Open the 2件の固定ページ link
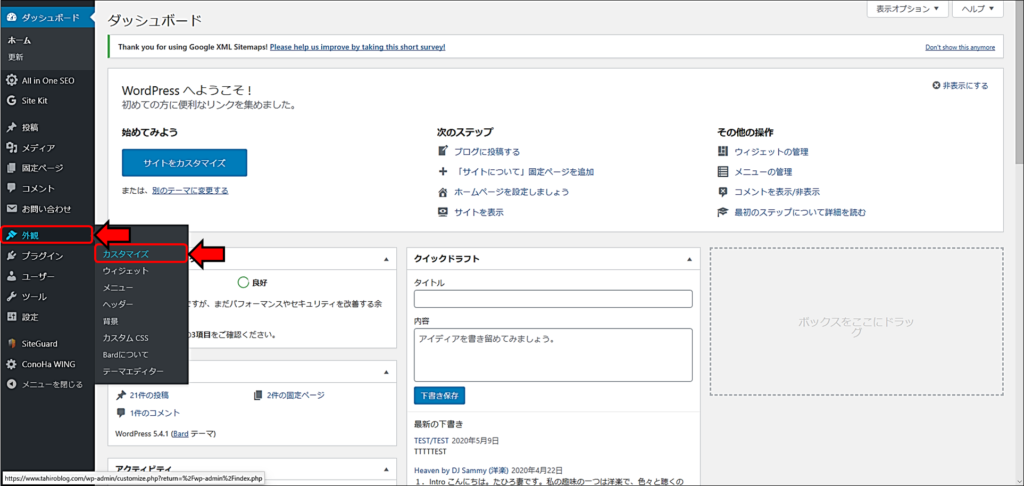 [x=295, y=395]
